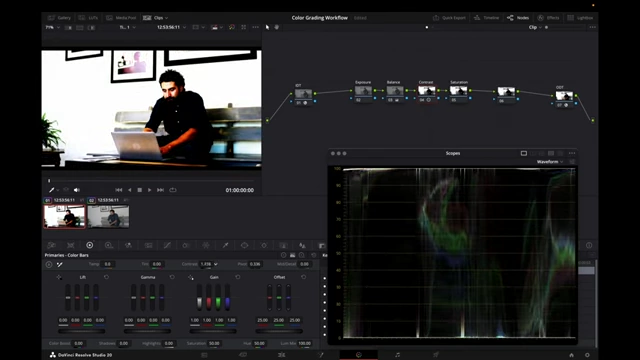Image resolution: width=640 pixels, height=360 pixels.
Task: Reset the Primaries palette with reset icon
Action: point(313,255)
